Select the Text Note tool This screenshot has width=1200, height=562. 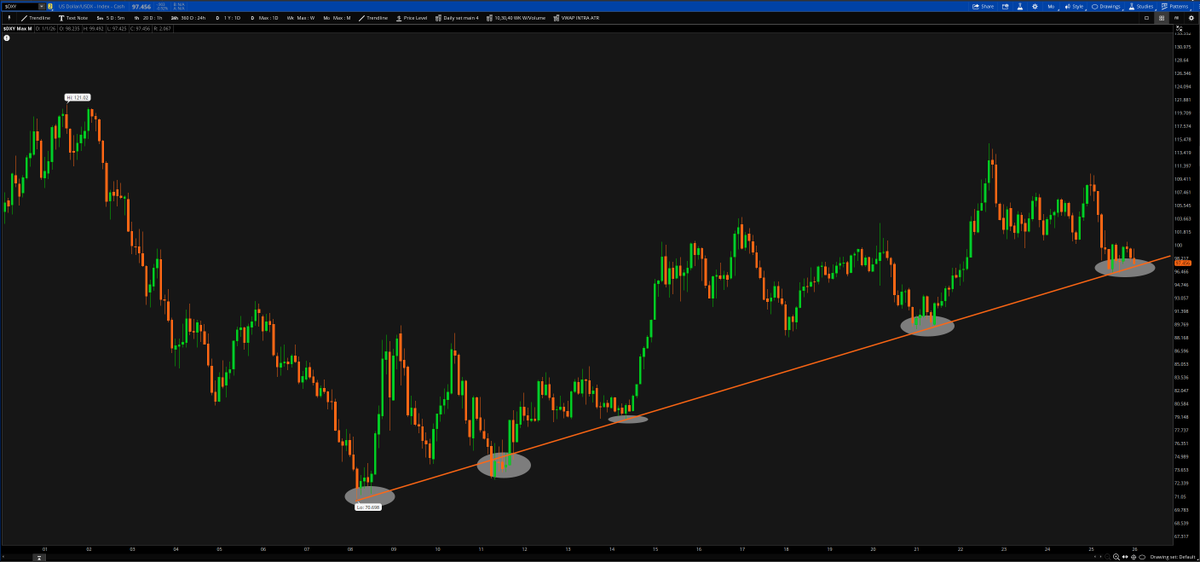point(73,18)
